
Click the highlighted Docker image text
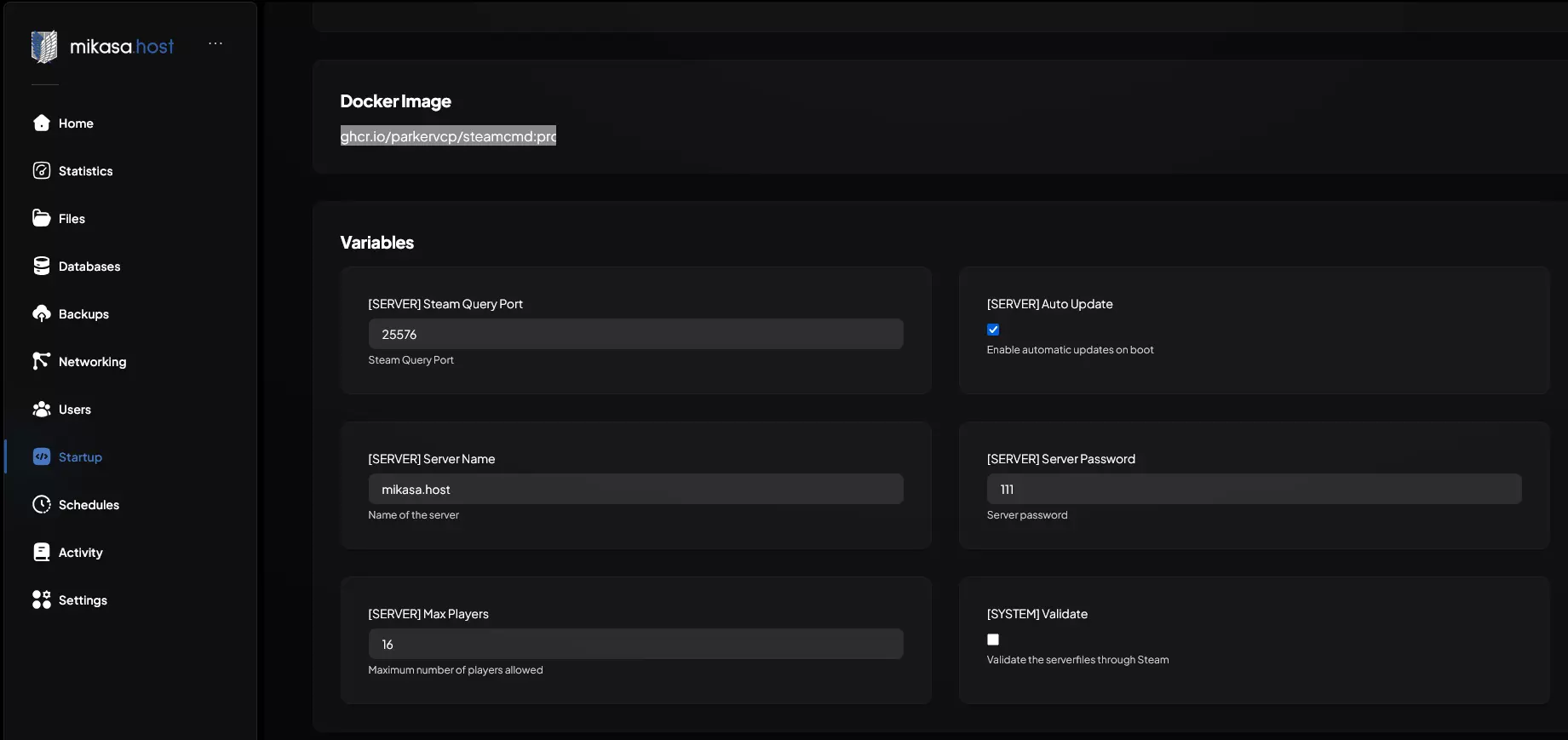coord(448,136)
